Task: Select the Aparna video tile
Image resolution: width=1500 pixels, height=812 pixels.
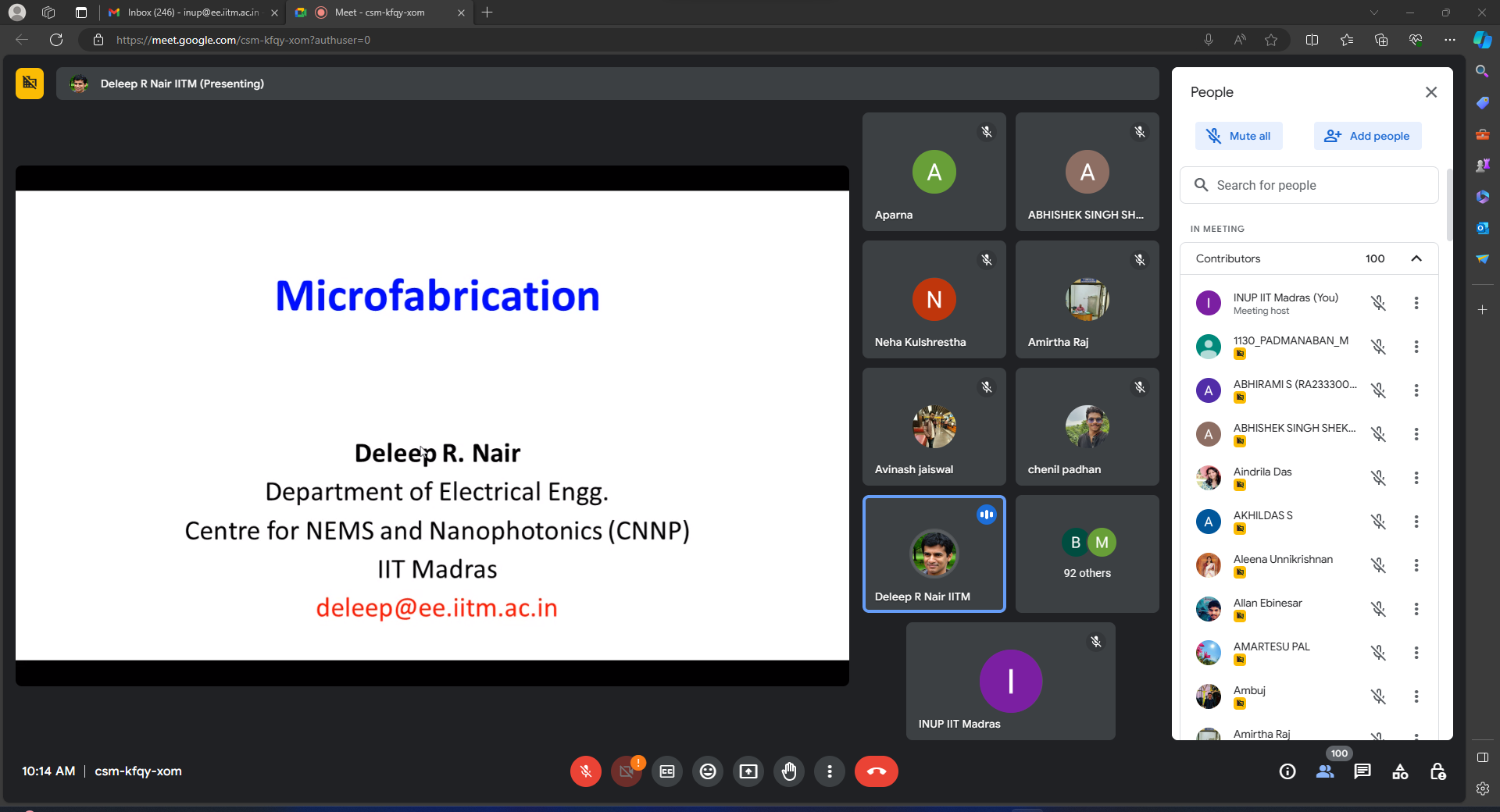Action: [x=934, y=172]
